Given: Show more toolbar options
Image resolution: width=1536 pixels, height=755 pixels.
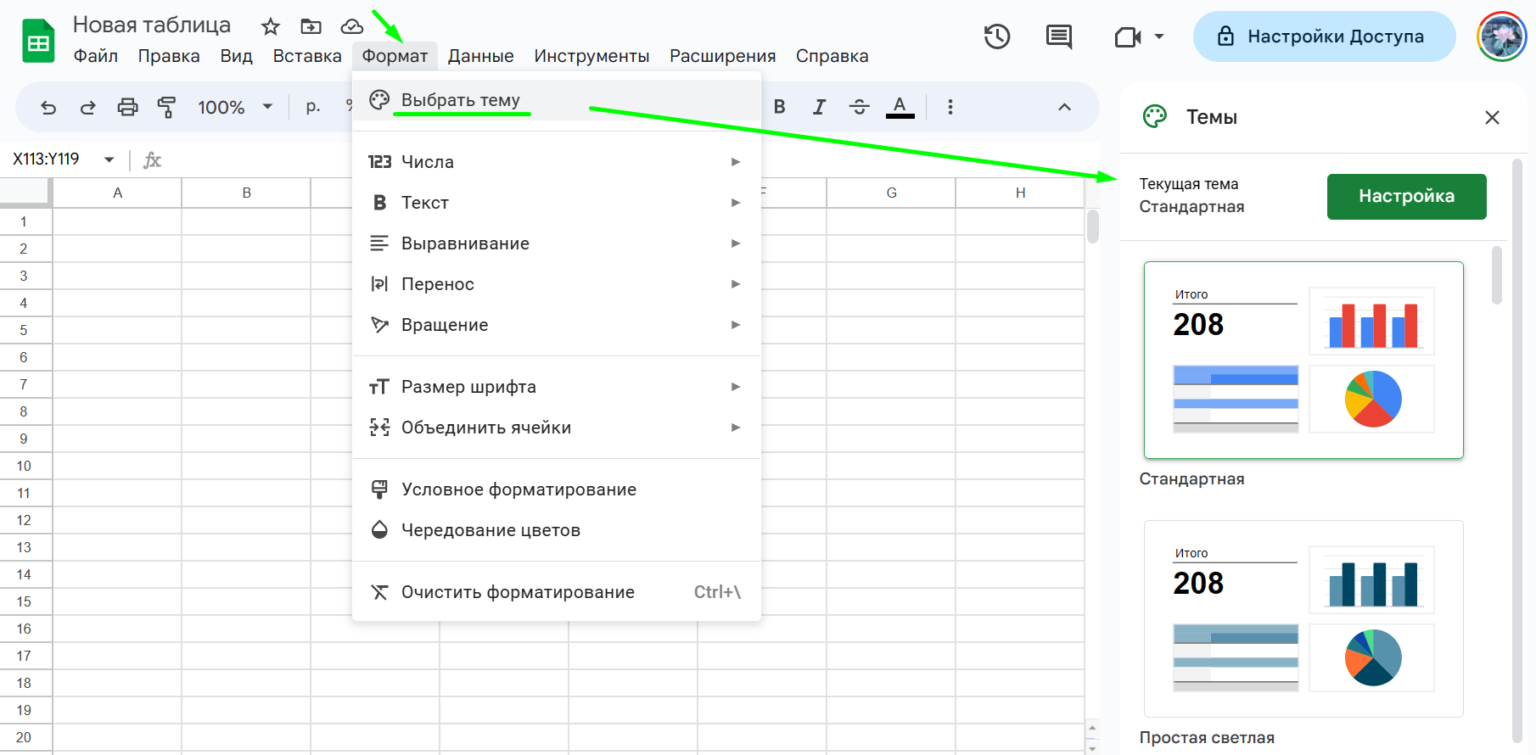Looking at the screenshot, I should [x=951, y=107].
